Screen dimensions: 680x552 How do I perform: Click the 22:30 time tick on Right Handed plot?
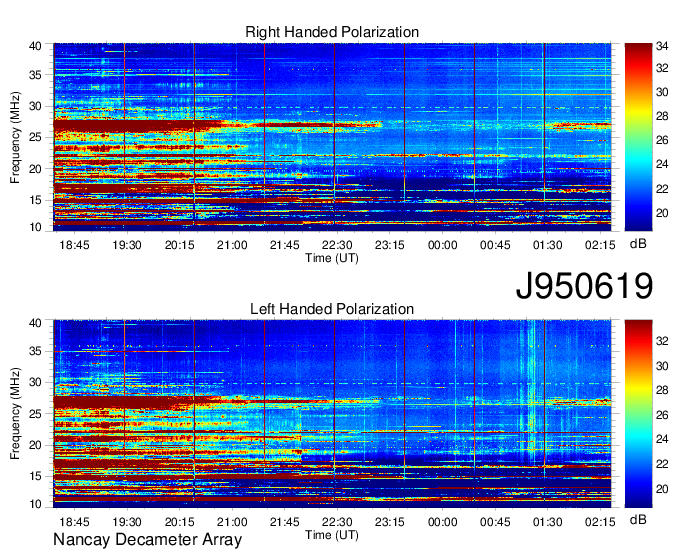(337, 245)
